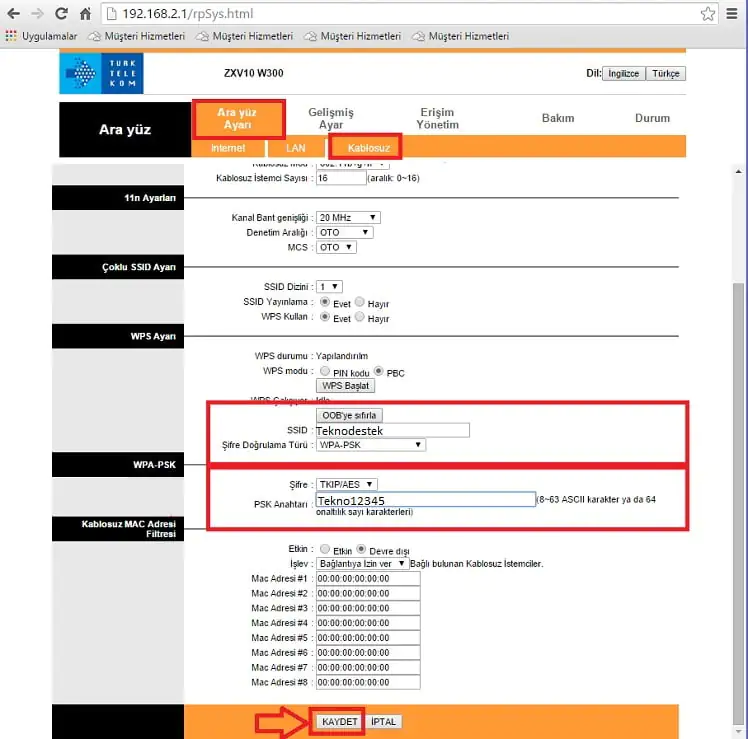748x739 pixels.
Task: Choose PIN kodu WPS mode
Action: click(325, 371)
